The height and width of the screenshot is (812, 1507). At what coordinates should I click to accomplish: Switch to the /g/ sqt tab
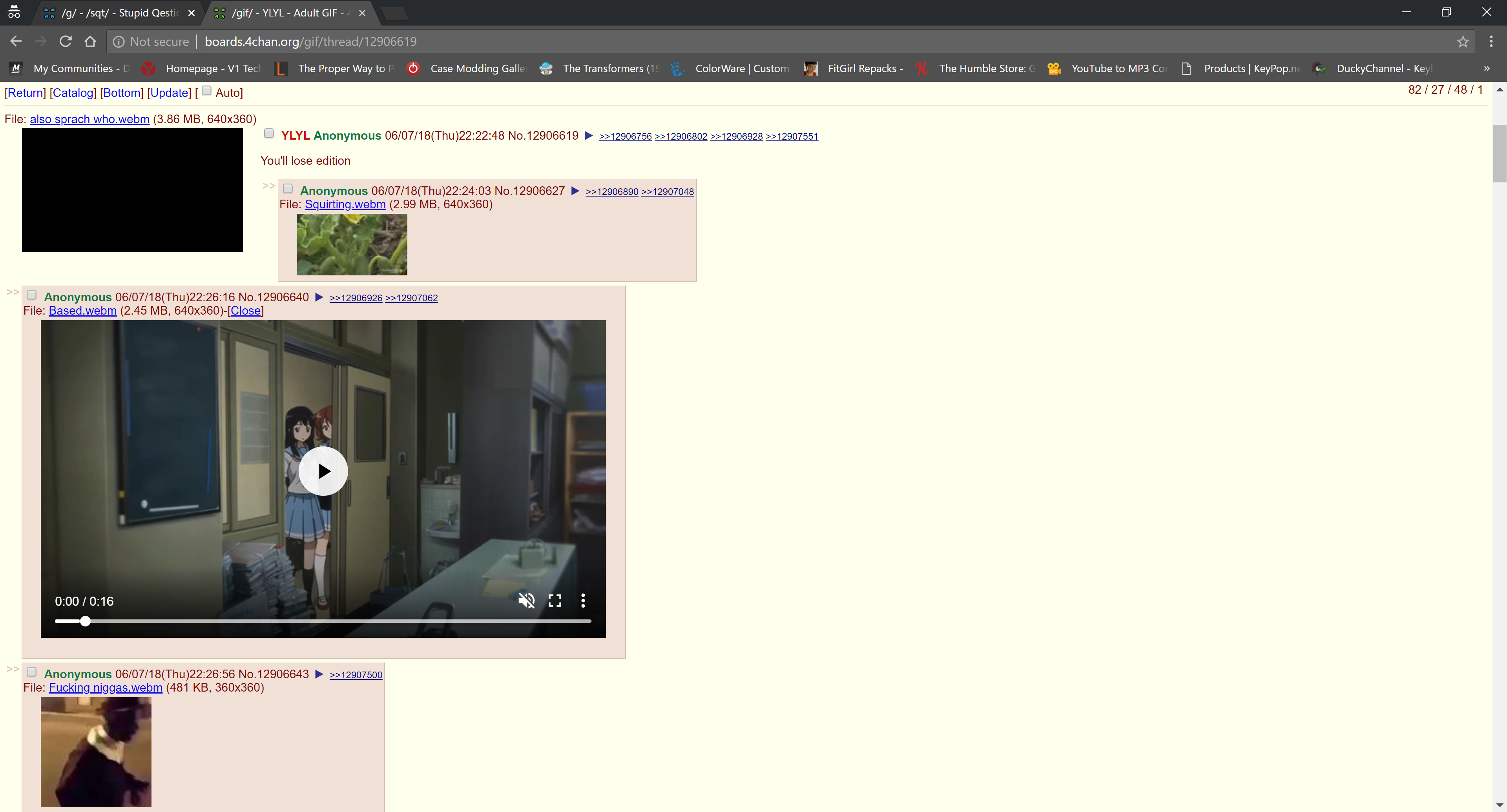coord(117,13)
